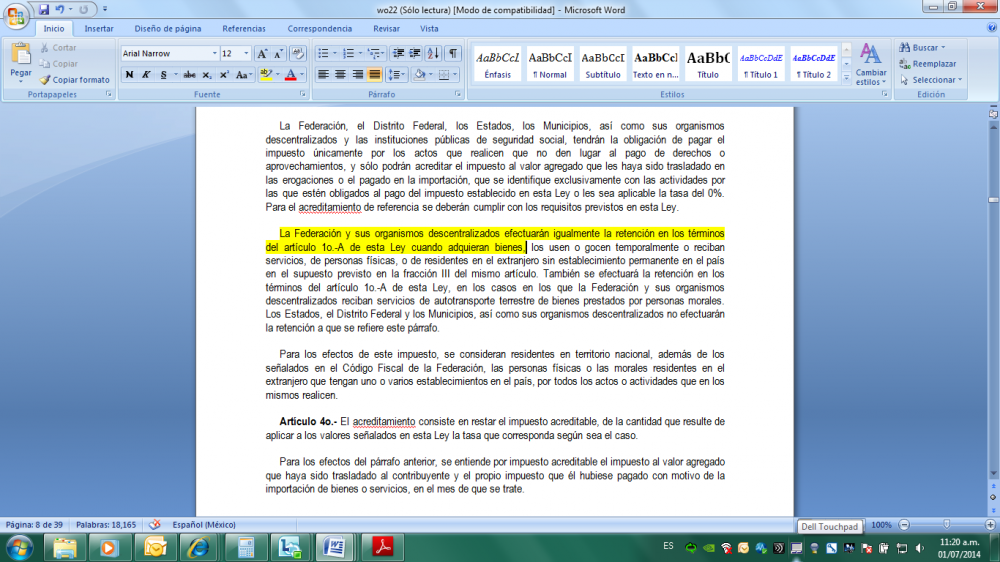This screenshot has height=562, width=1000.
Task: Align text to the right
Action: (358, 75)
